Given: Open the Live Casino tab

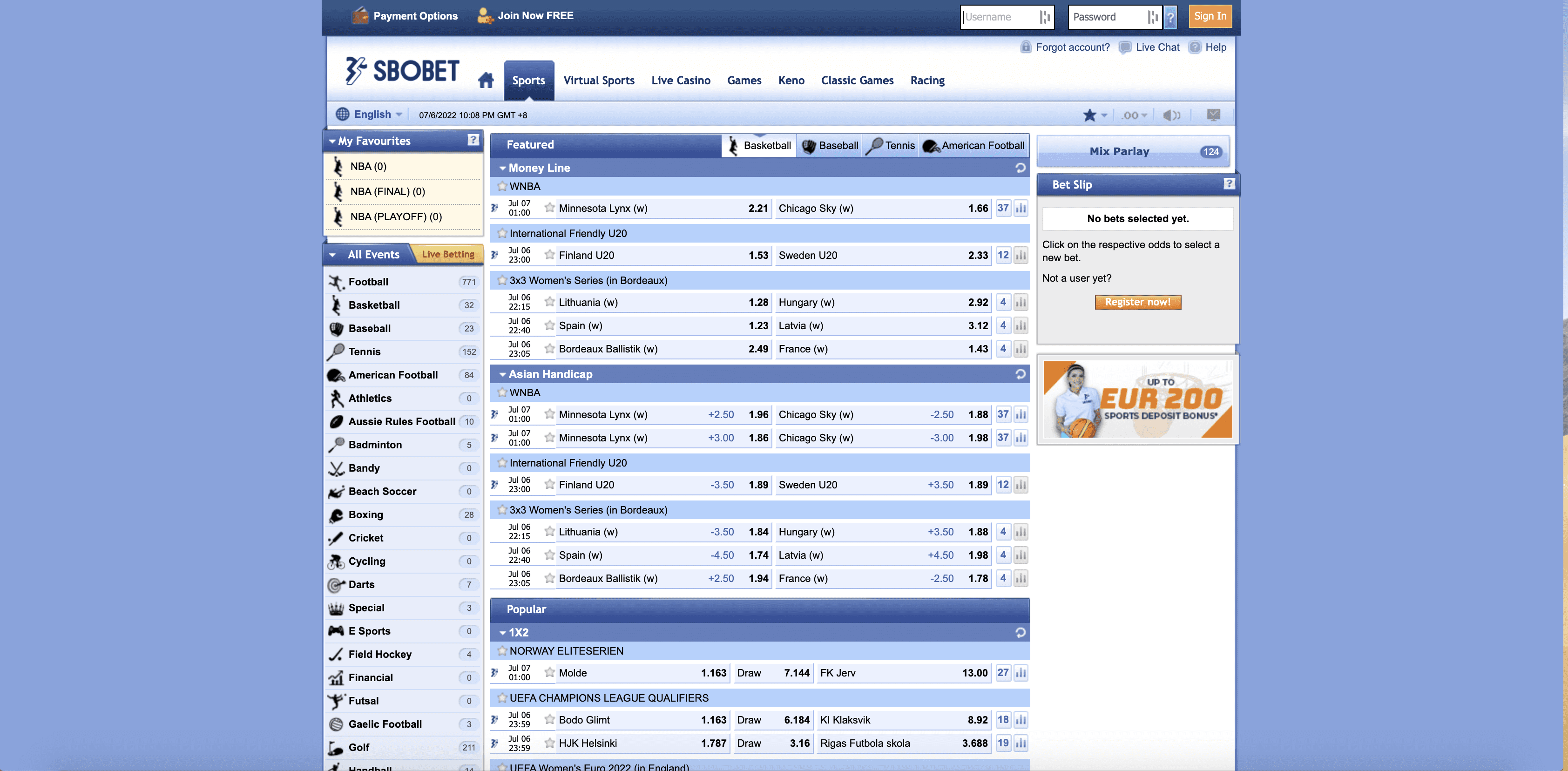Looking at the screenshot, I should tap(681, 81).
